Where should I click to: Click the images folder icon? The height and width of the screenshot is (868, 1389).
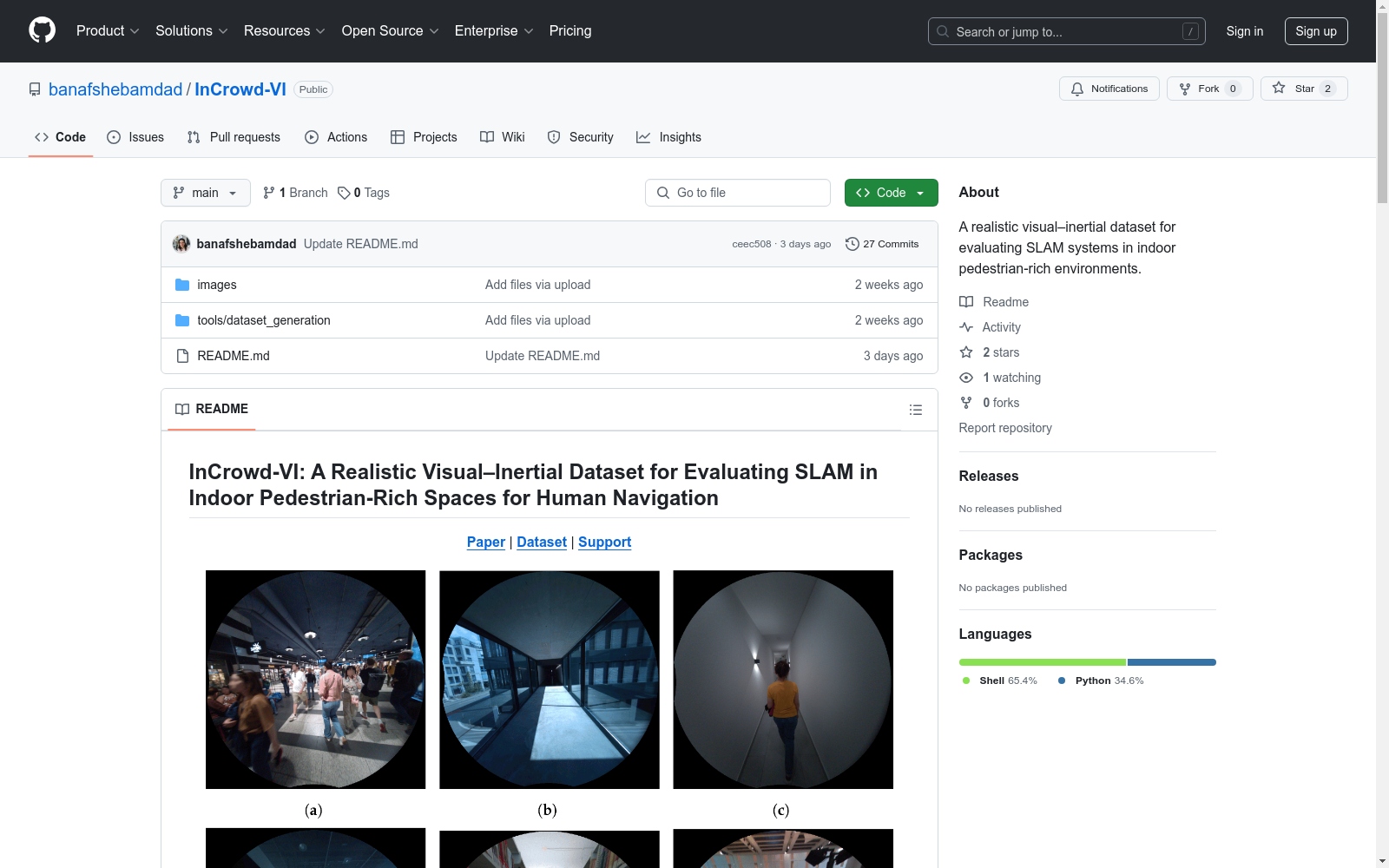(x=182, y=285)
